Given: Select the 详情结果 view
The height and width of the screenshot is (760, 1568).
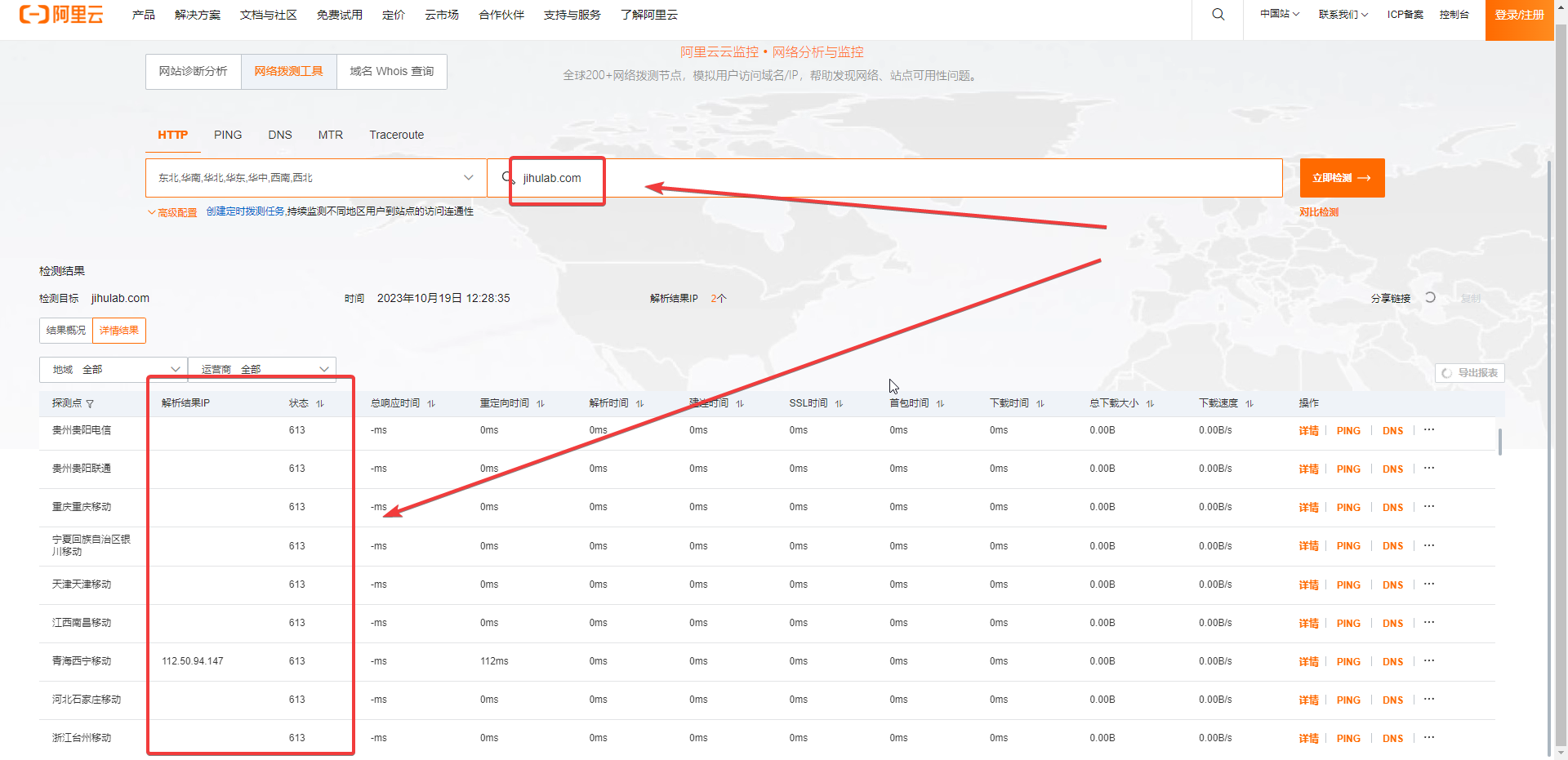Looking at the screenshot, I should 119,331.
